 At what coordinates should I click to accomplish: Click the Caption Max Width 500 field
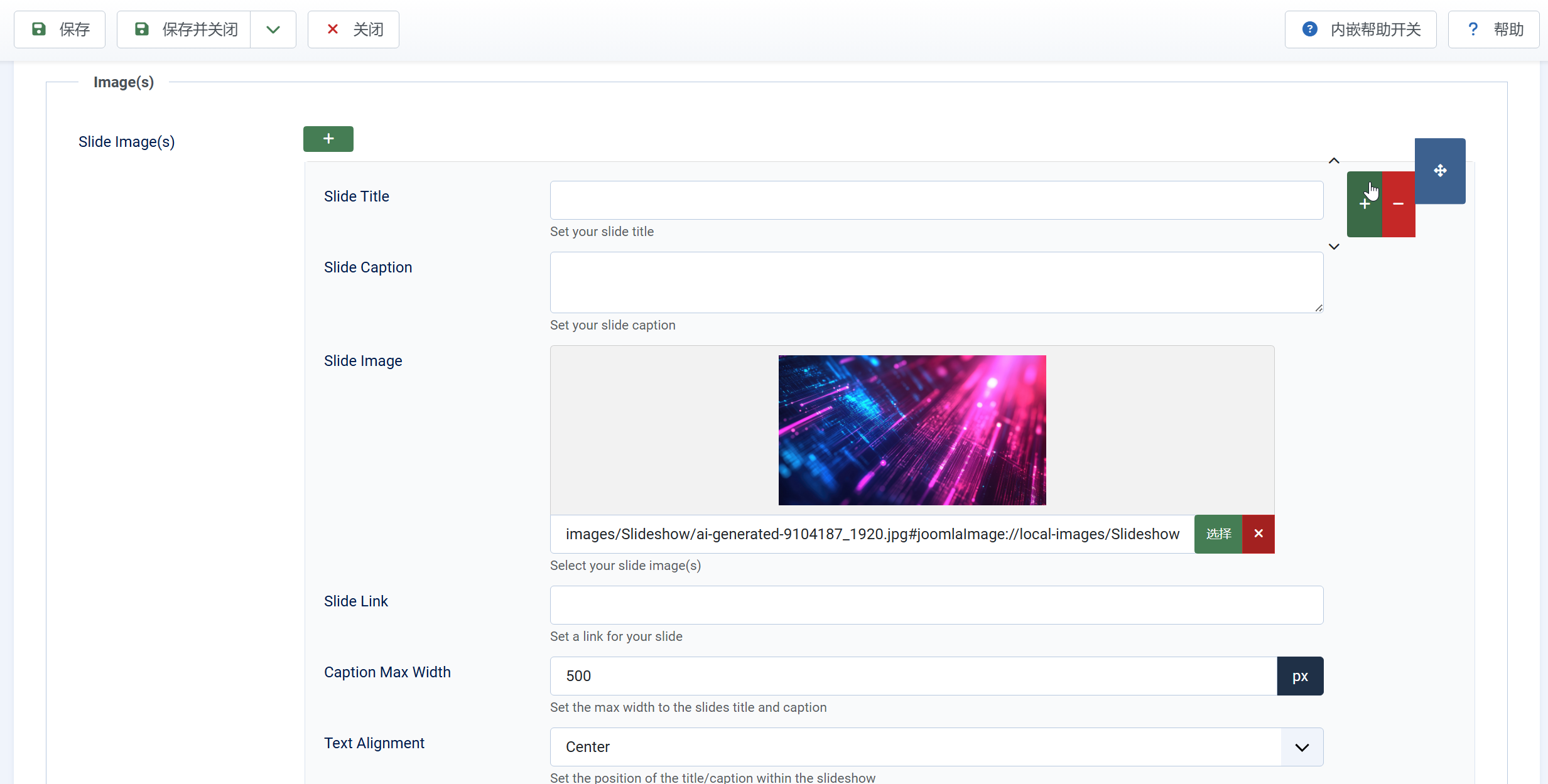[x=913, y=676]
